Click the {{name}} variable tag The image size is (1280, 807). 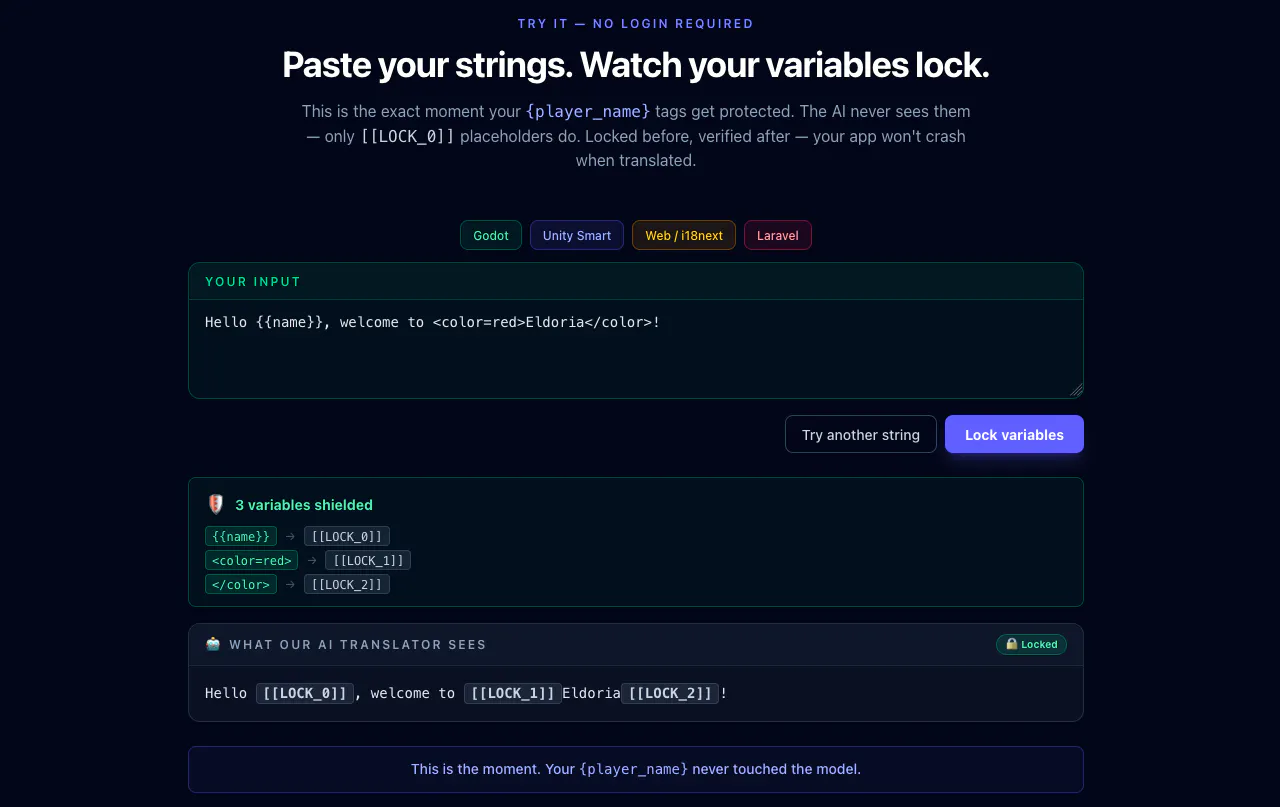pos(241,536)
